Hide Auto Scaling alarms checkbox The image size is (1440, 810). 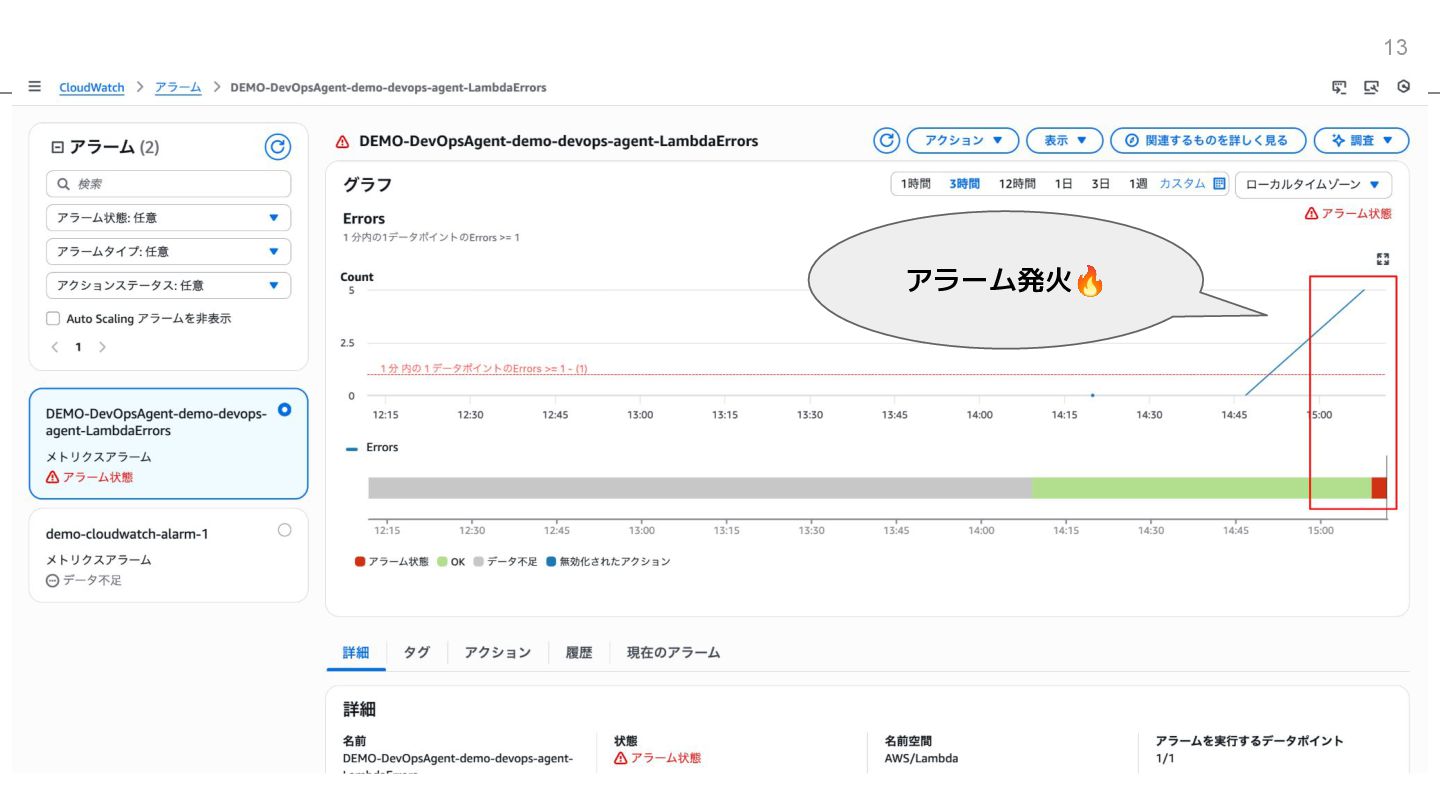tap(53, 318)
